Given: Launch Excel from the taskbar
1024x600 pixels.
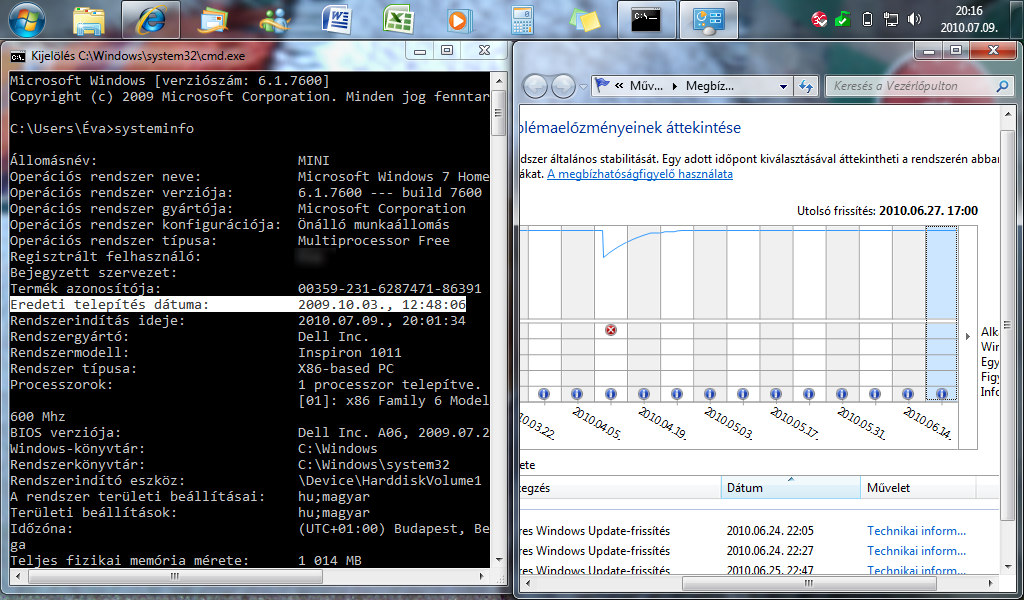Looking at the screenshot, I should coord(398,19).
